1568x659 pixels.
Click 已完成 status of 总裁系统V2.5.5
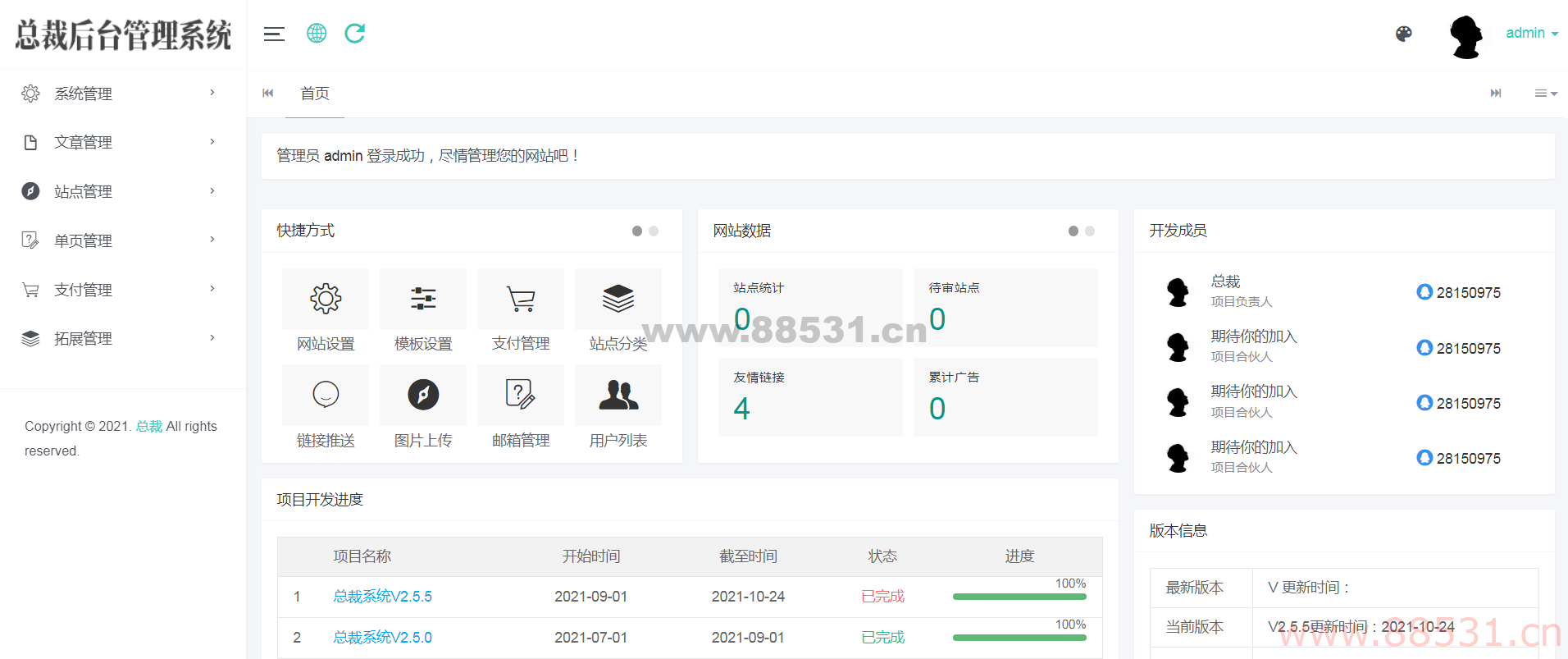[x=882, y=597]
